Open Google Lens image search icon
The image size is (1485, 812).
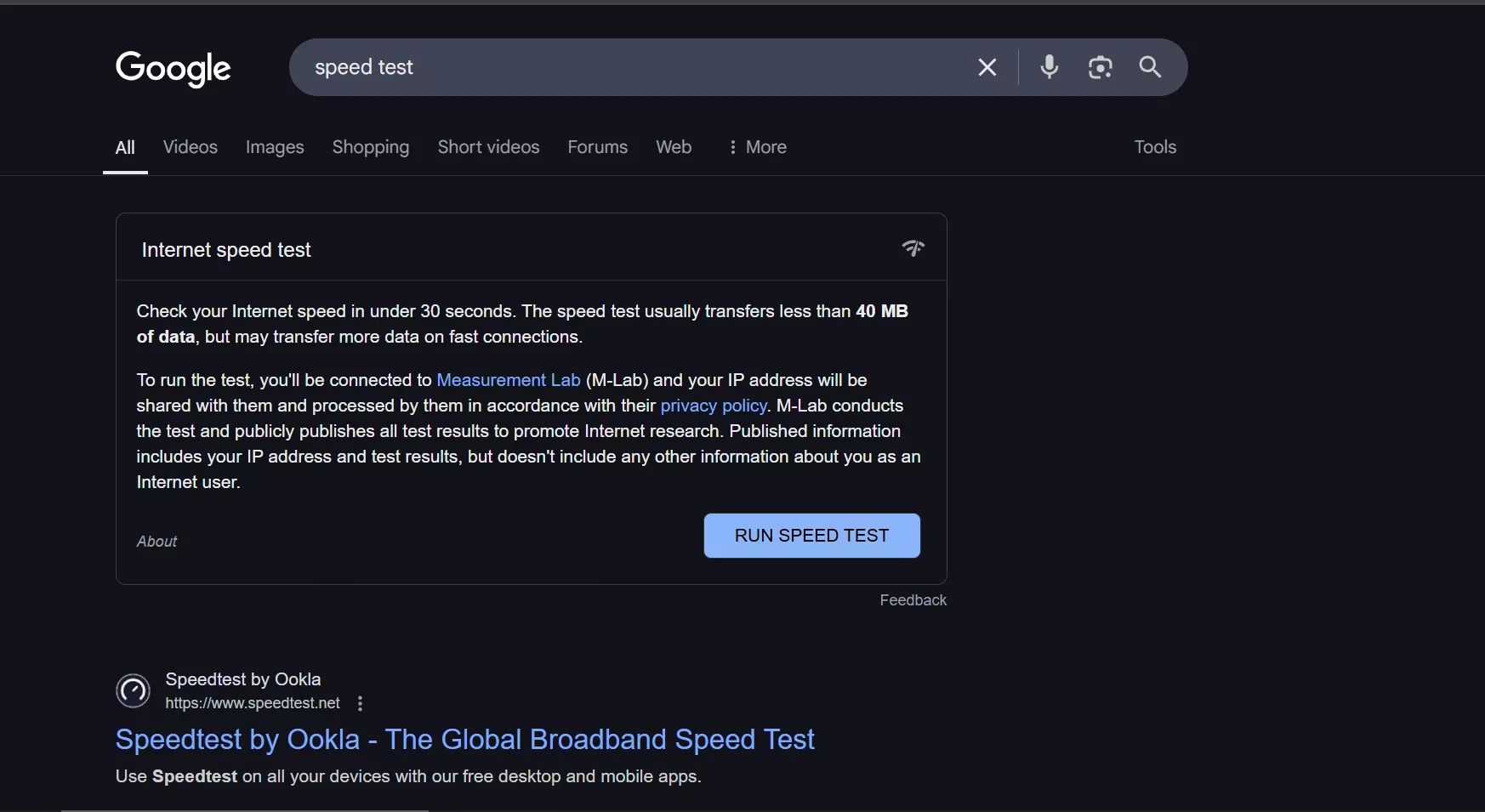click(1100, 67)
